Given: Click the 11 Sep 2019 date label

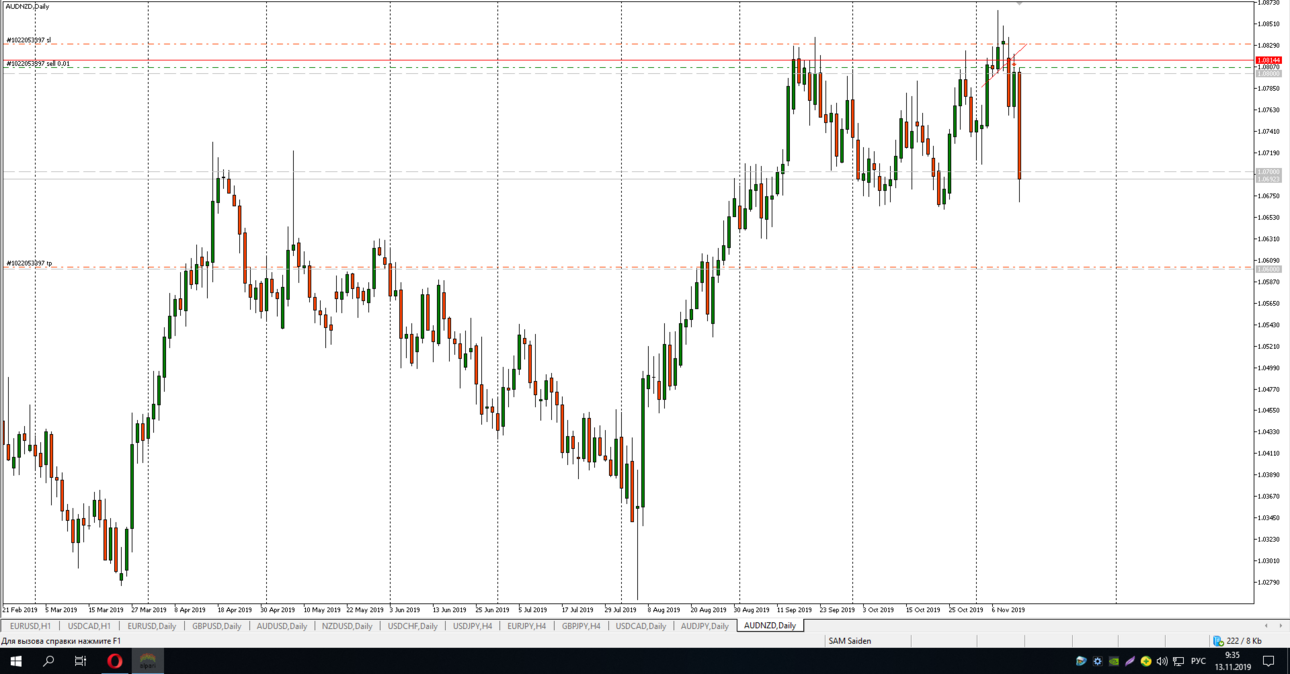Looking at the screenshot, I should click(794, 609).
